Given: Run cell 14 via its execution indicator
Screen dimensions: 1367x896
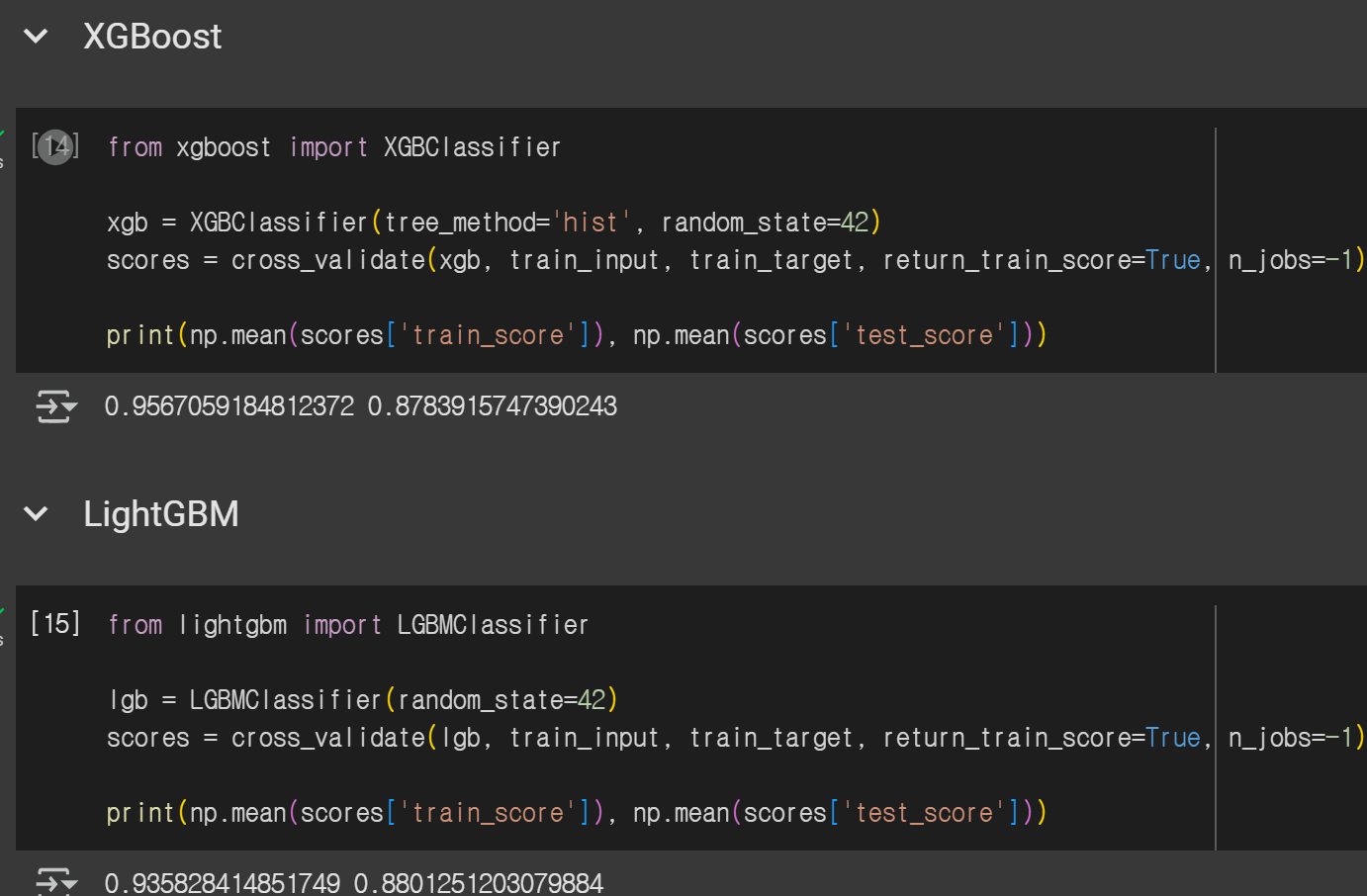Looking at the screenshot, I should pyautogui.click(x=55, y=147).
